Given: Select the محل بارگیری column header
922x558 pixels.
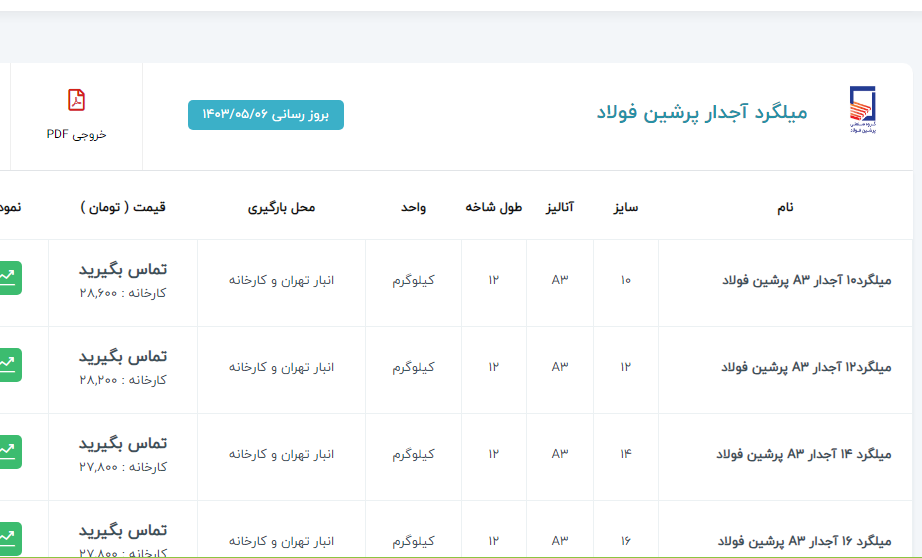Looking at the screenshot, I should click(x=281, y=207).
